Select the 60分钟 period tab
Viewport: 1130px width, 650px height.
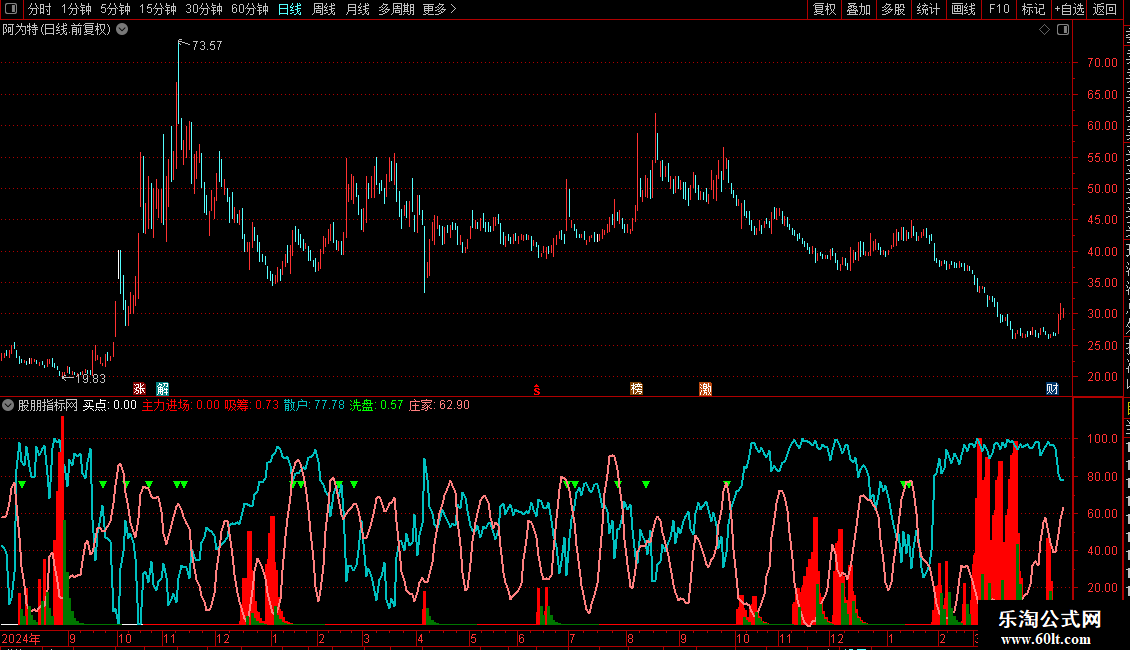pyautogui.click(x=250, y=9)
